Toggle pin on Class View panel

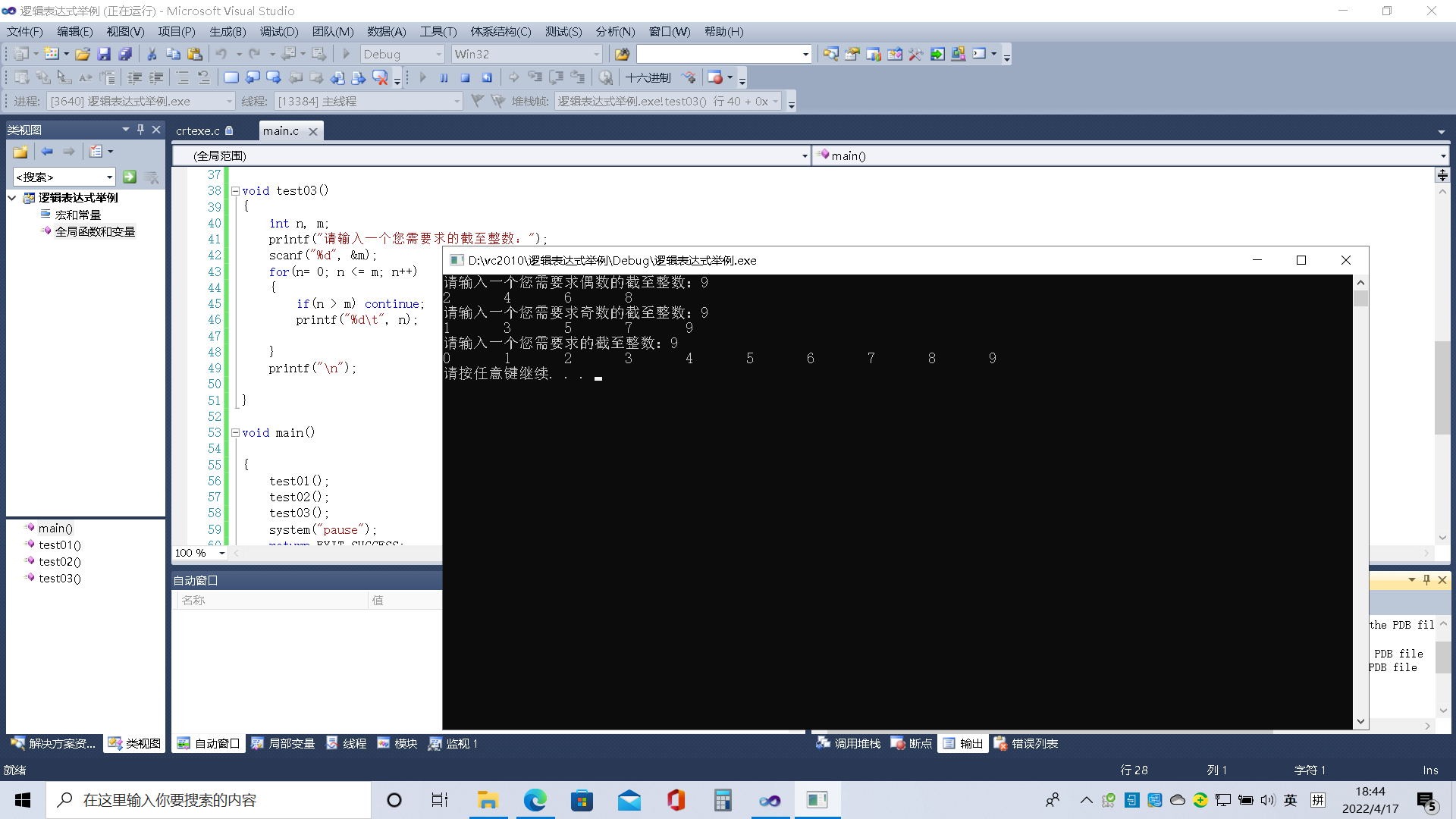coord(140,130)
